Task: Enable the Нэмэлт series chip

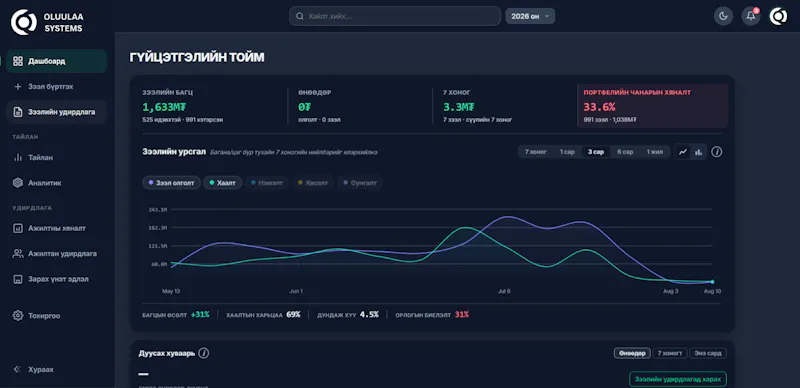Action: 267,183
